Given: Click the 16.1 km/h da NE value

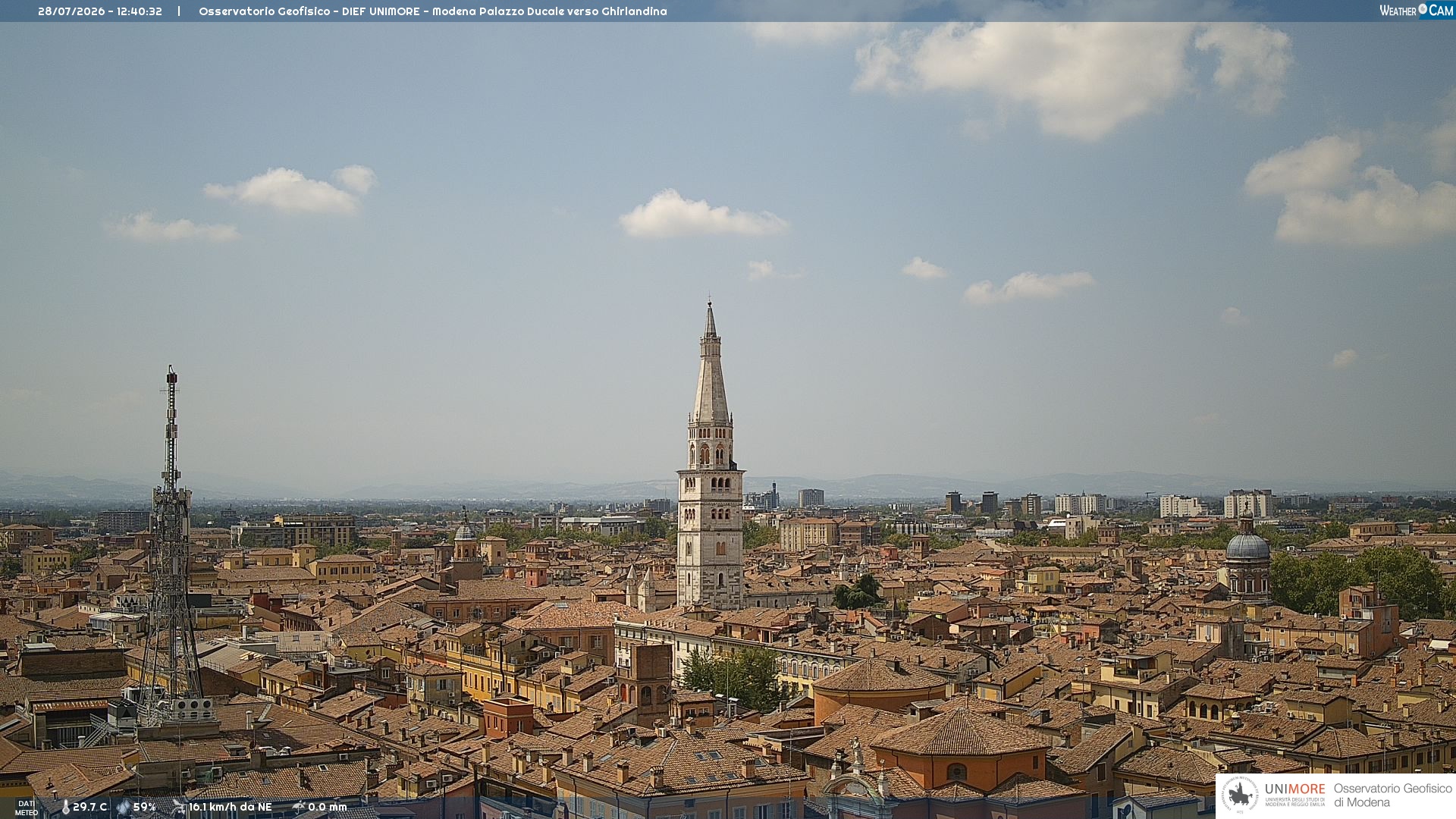Looking at the screenshot, I should tap(231, 808).
